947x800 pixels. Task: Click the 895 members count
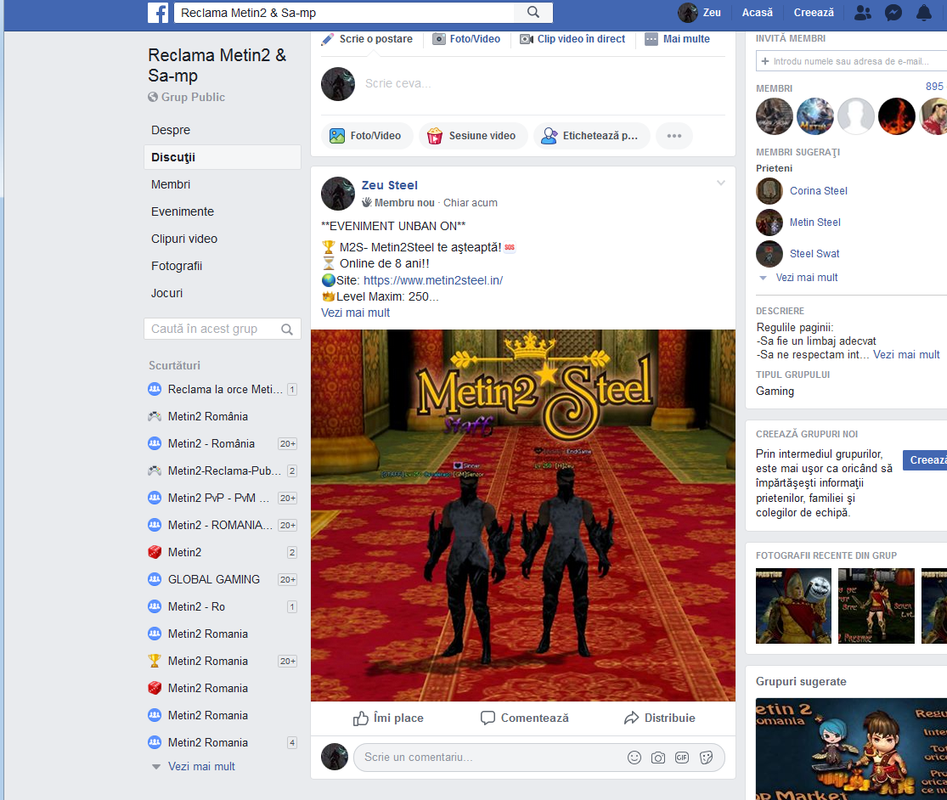pos(934,86)
